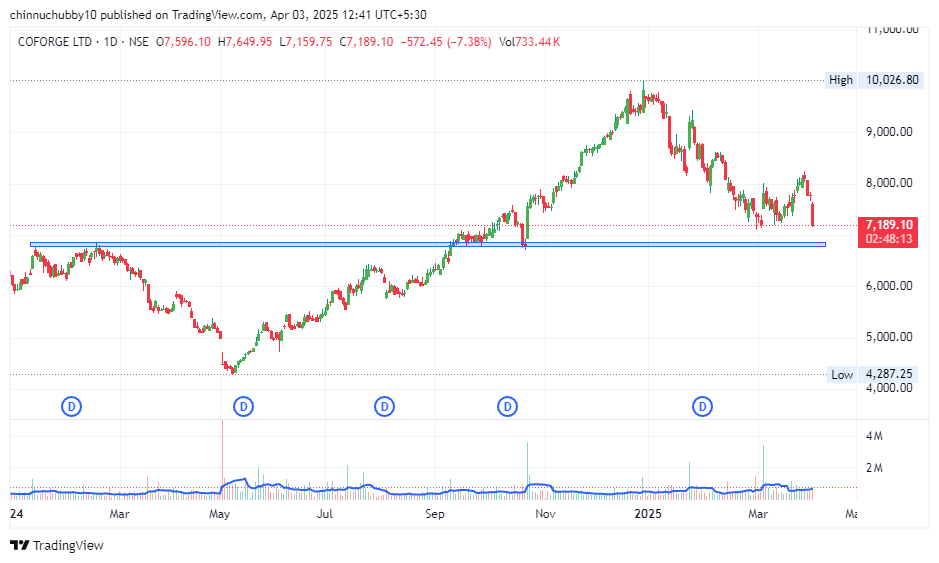Screen dimensions: 939x563
Task: Click the low value L7,159.75
Action: tap(305, 42)
